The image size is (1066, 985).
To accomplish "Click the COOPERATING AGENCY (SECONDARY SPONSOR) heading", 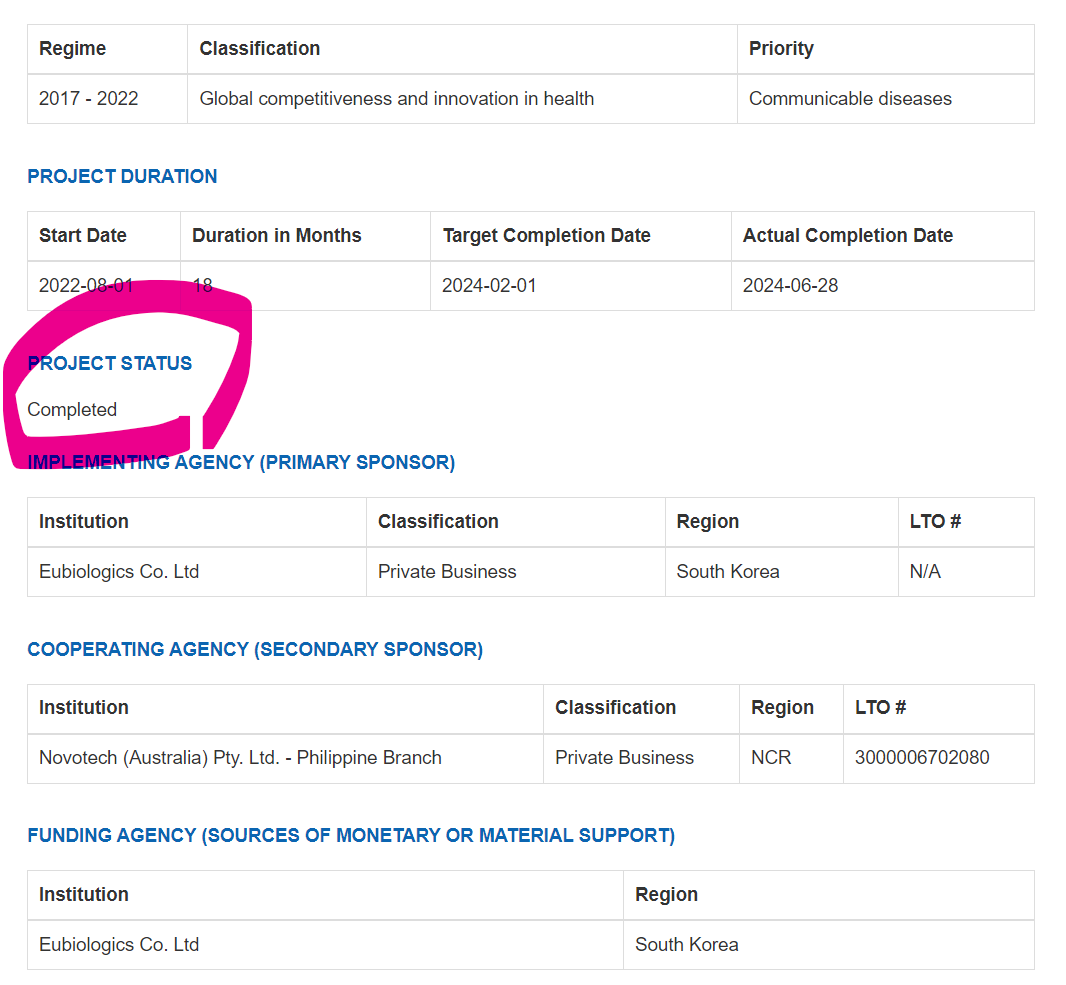I will point(255,649).
